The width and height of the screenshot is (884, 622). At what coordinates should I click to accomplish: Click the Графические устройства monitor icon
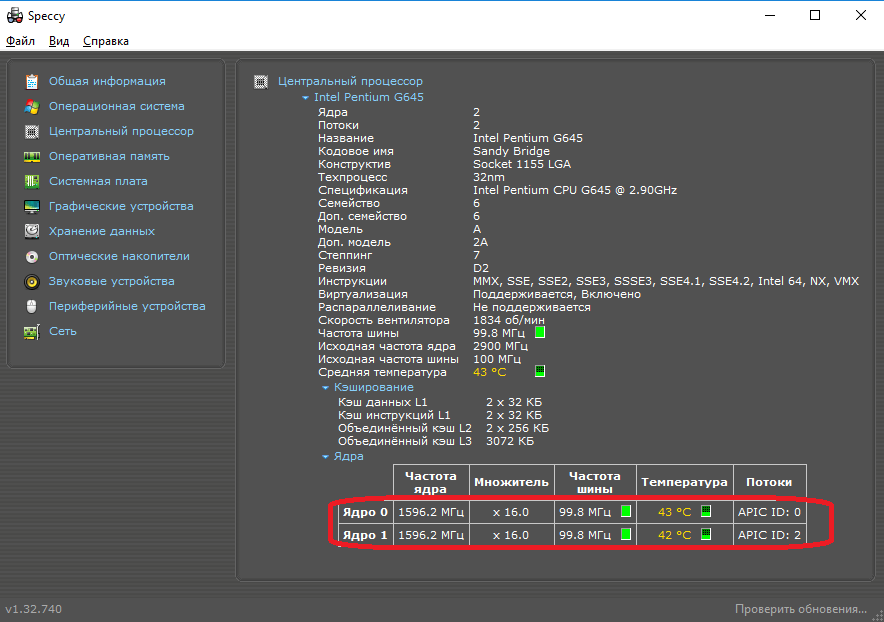[x=32, y=206]
